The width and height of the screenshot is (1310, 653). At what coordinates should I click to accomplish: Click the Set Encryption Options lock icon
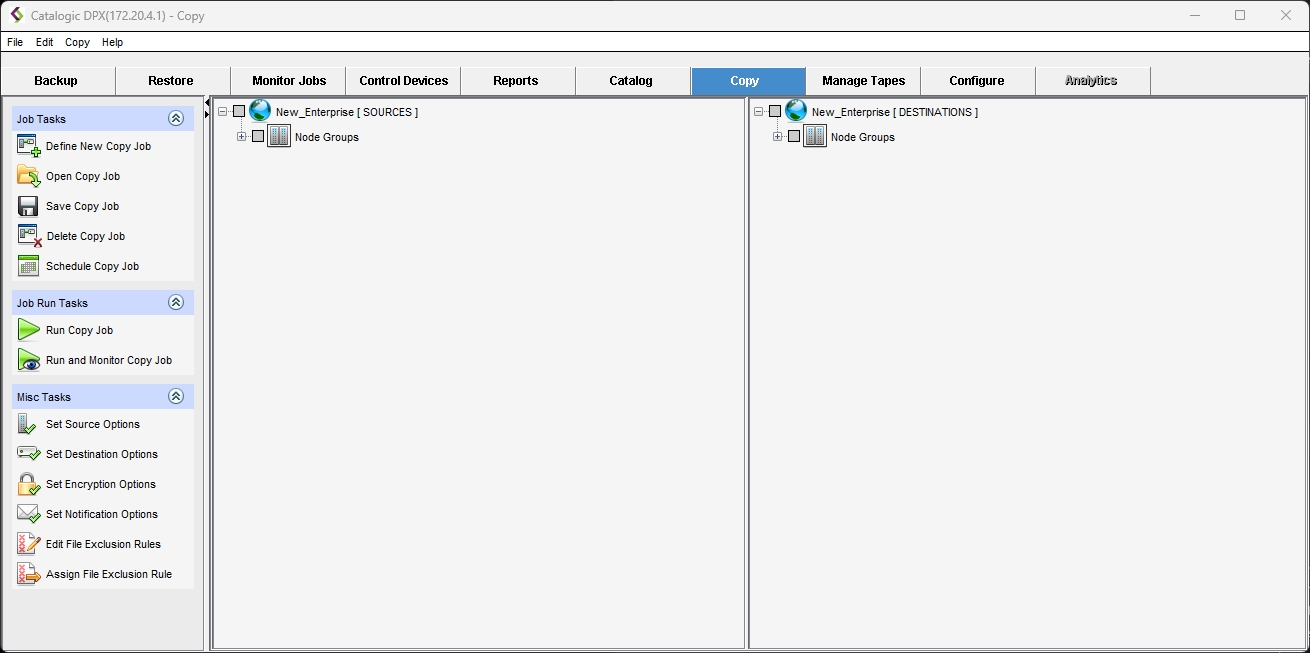tap(28, 484)
